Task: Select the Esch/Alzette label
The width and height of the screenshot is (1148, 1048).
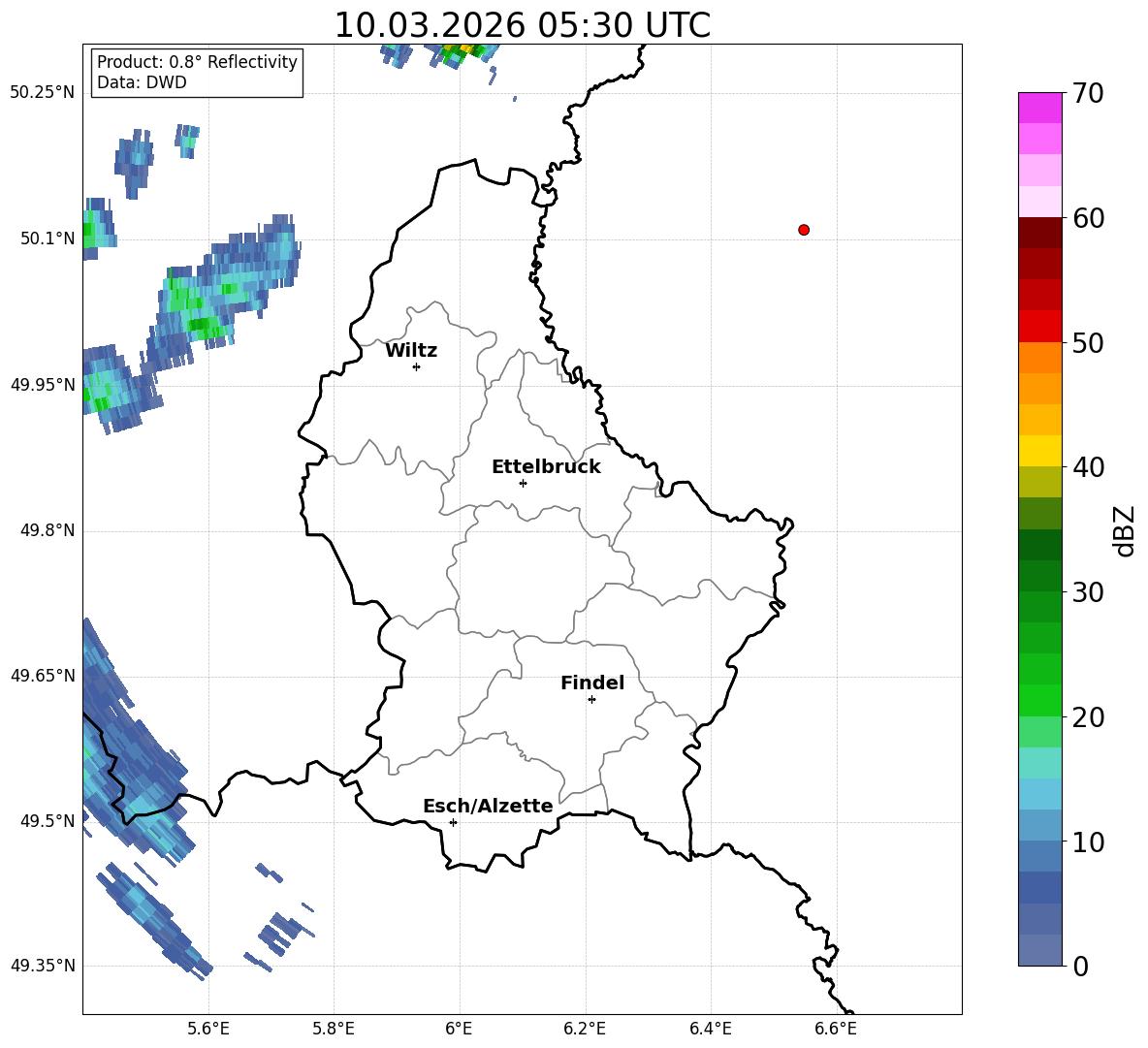Action: 488,806
